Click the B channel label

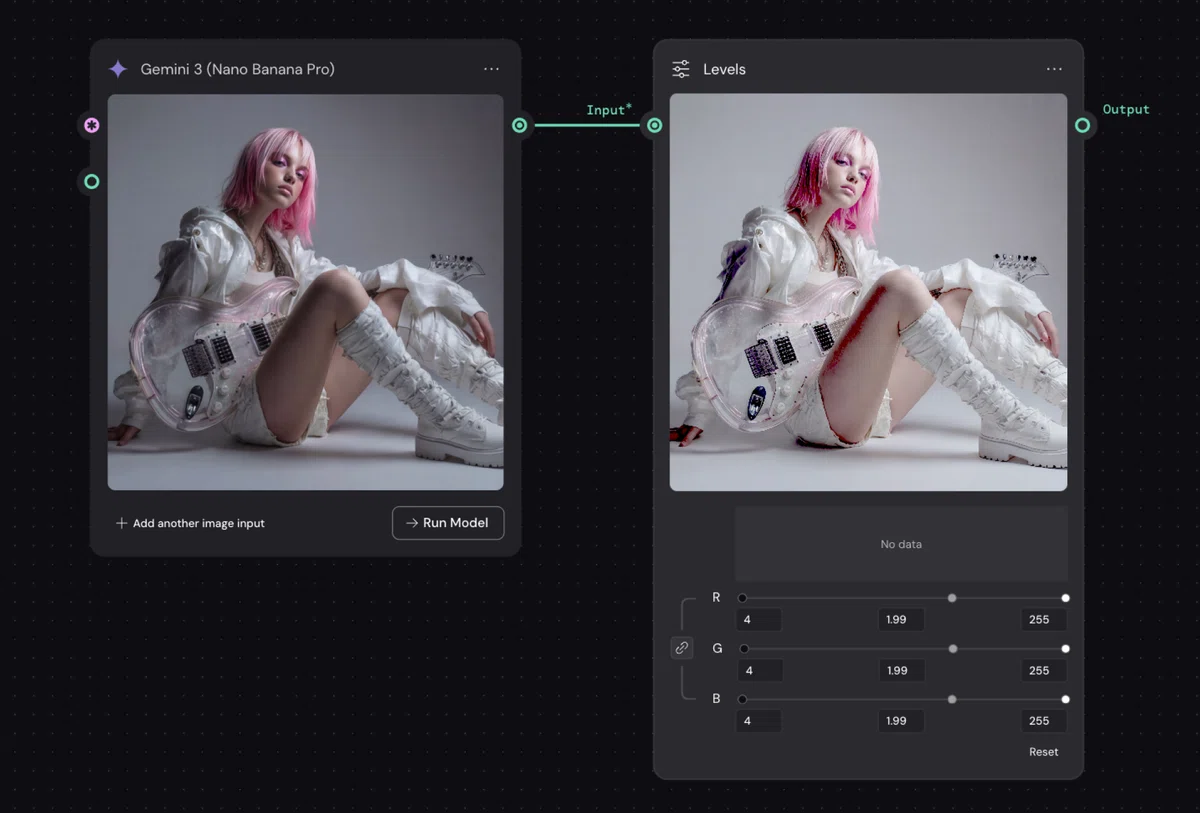(x=716, y=699)
